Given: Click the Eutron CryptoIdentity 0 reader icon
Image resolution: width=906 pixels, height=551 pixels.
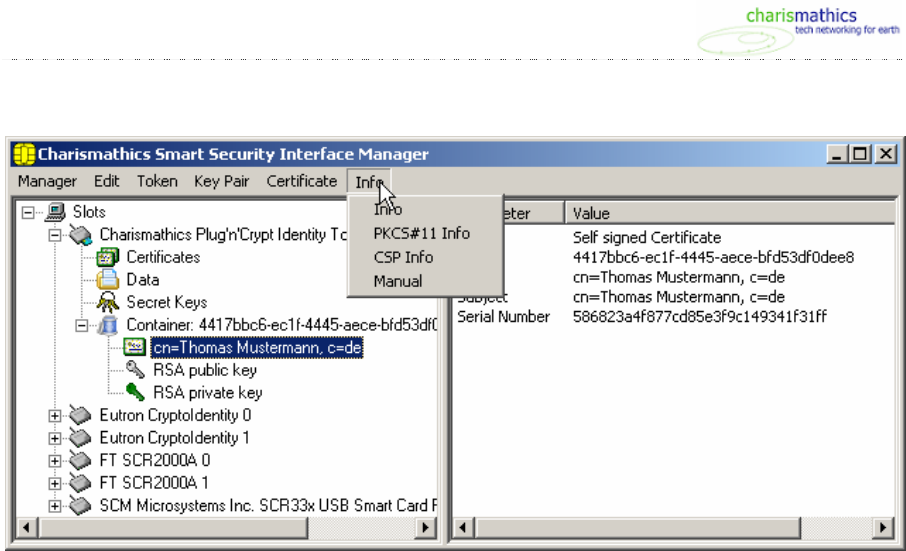Looking at the screenshot, I should coord(81,415).
